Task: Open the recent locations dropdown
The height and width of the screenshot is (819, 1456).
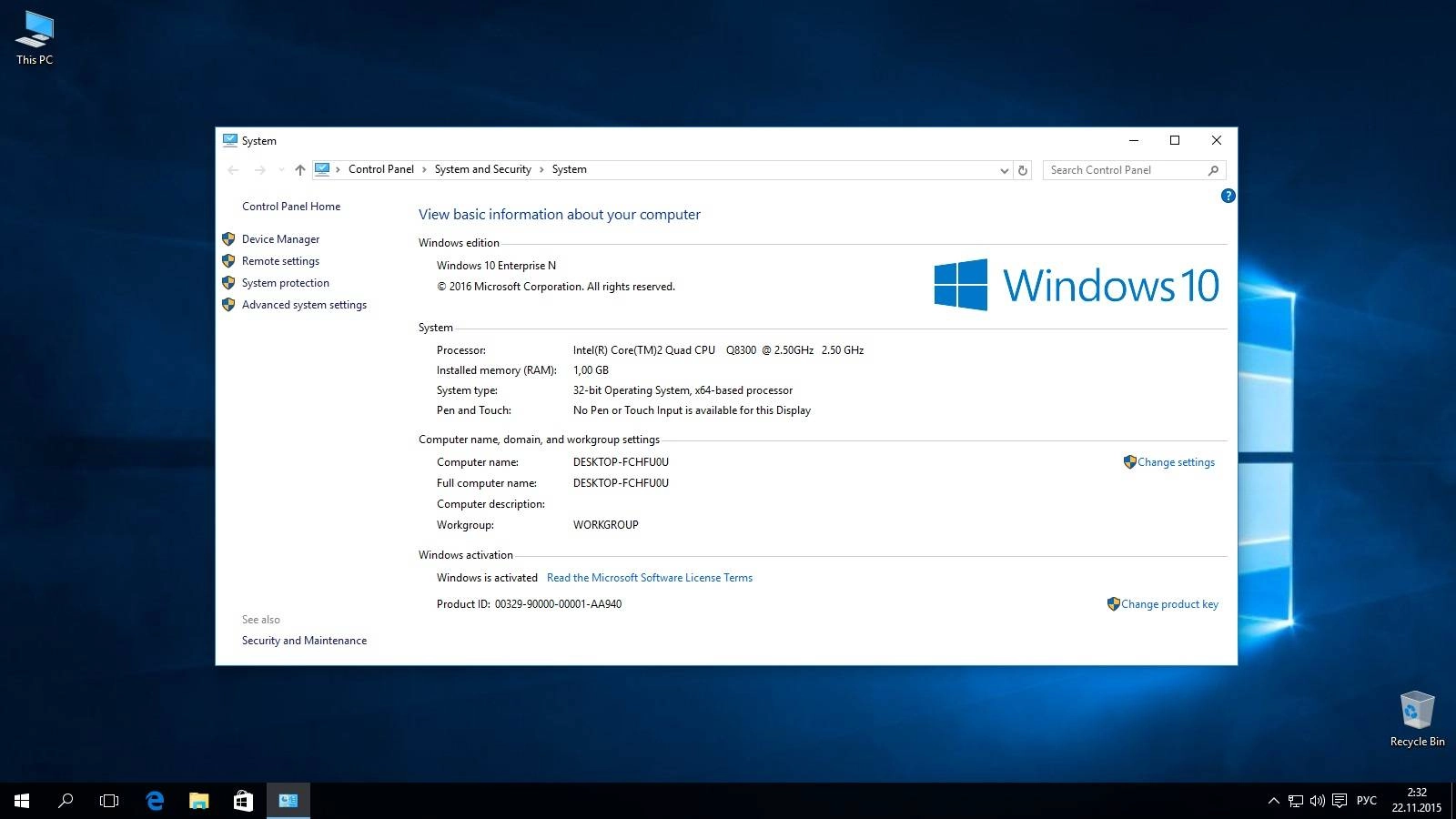Action: pos(281,170)
